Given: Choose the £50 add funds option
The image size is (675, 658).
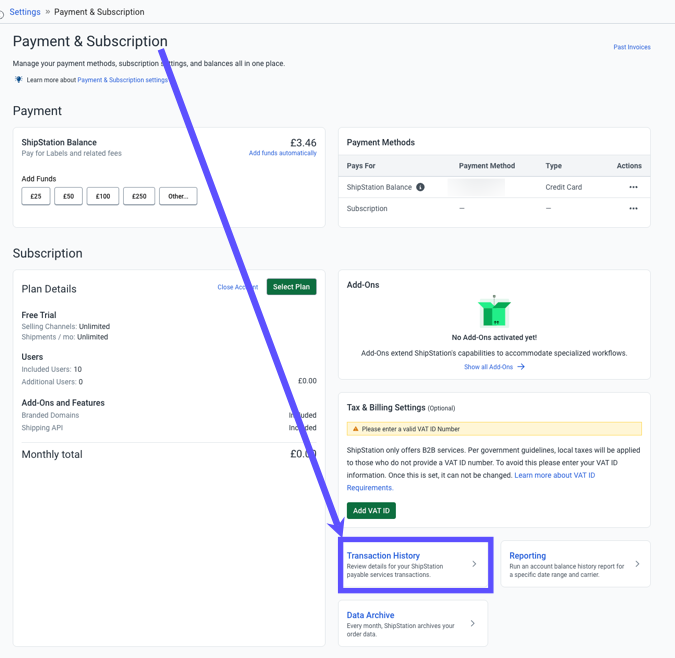Looking at the screenshot, I should click(68, 196).
